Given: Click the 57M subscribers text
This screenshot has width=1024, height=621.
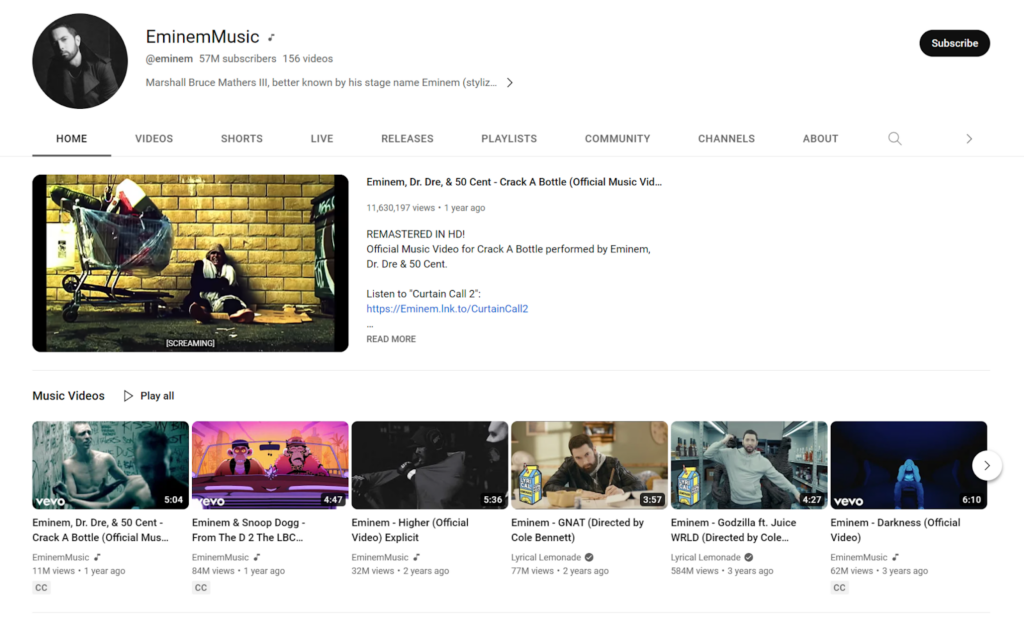Looking at the screenshot, I should click(x=238, y=59).
